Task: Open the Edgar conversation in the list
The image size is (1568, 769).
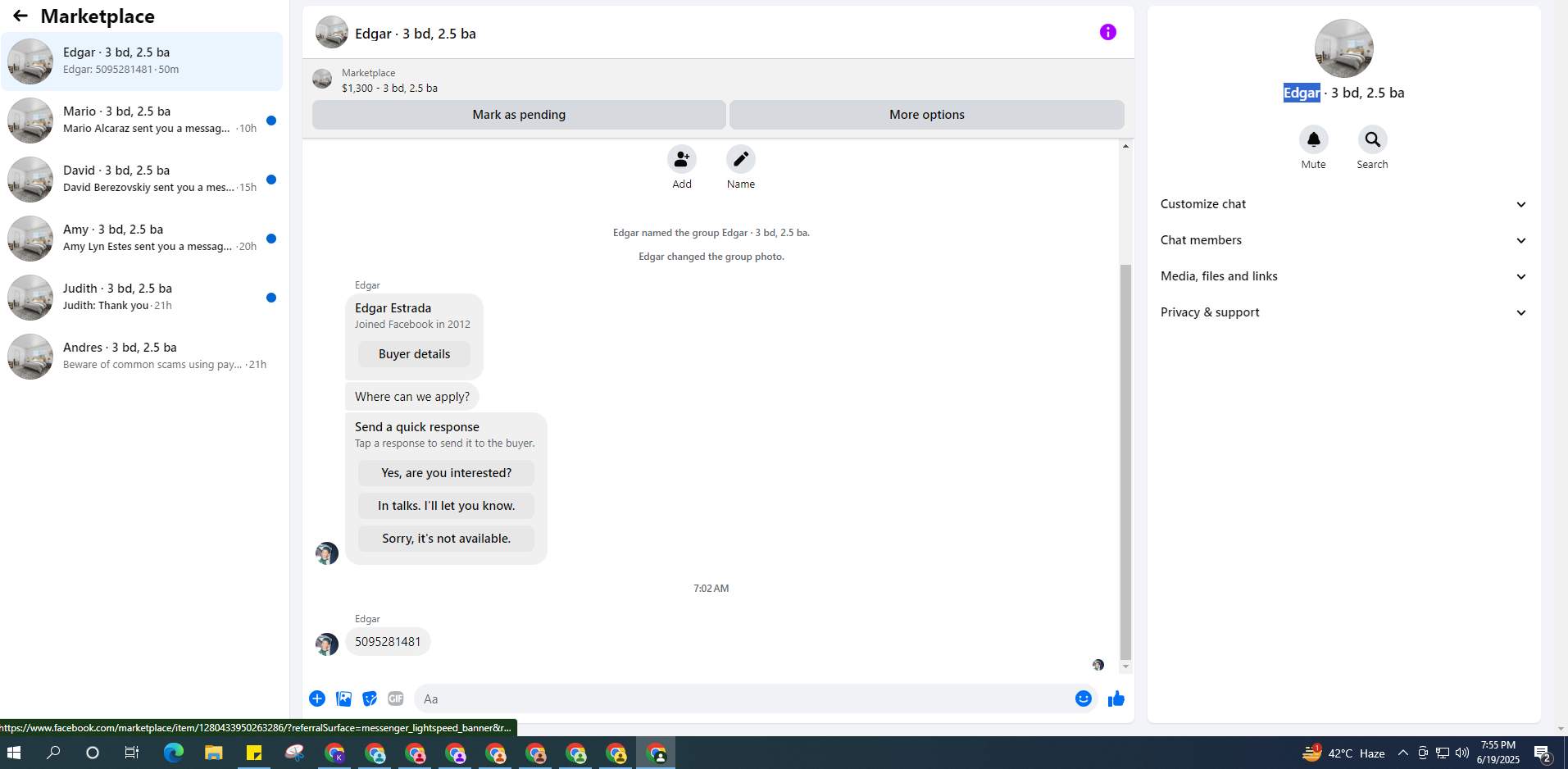Action: [142, 61]
